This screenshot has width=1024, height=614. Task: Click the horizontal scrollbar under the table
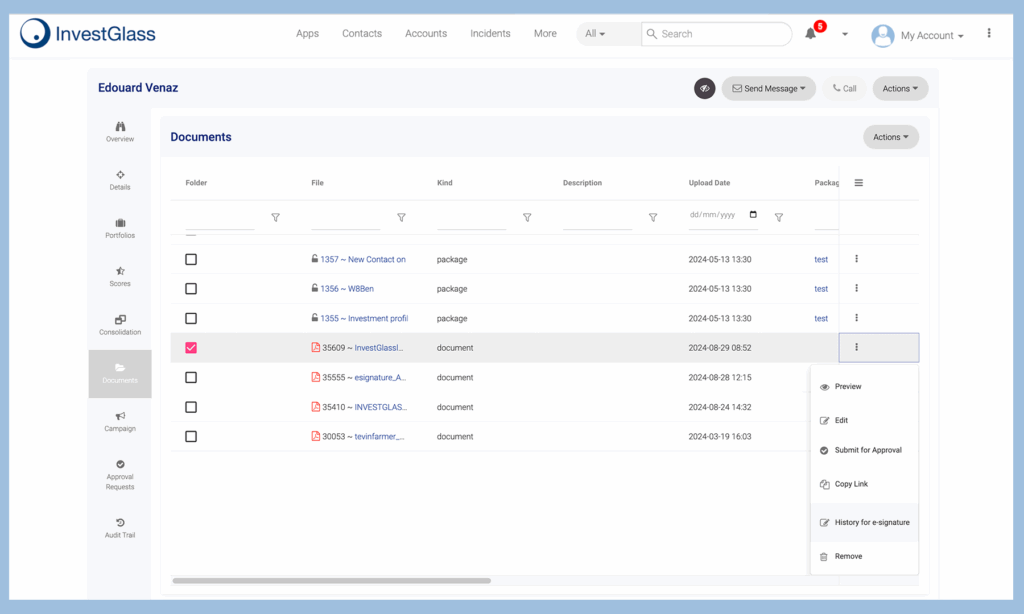(x=332, y=580)
